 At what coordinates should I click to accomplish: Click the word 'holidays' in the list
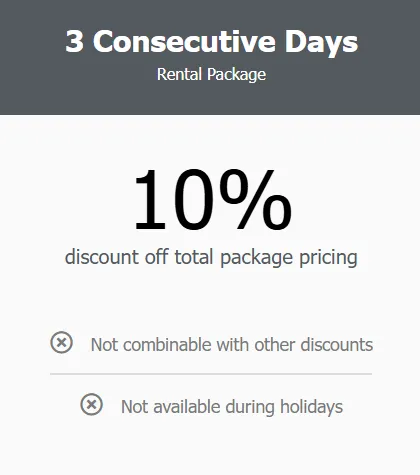coord(311,407)
